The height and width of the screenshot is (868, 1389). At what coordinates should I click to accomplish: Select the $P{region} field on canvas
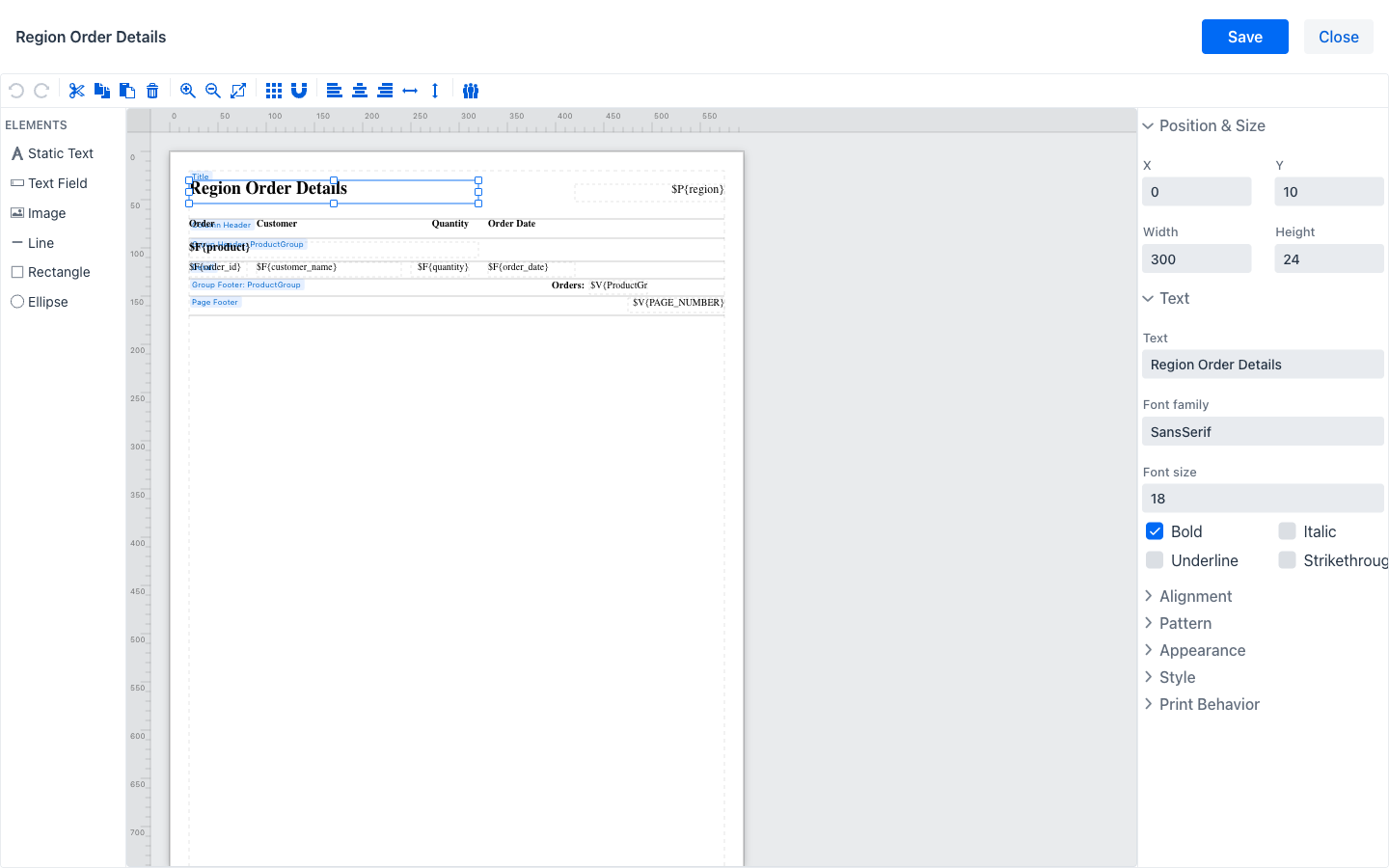coord(649,192)
